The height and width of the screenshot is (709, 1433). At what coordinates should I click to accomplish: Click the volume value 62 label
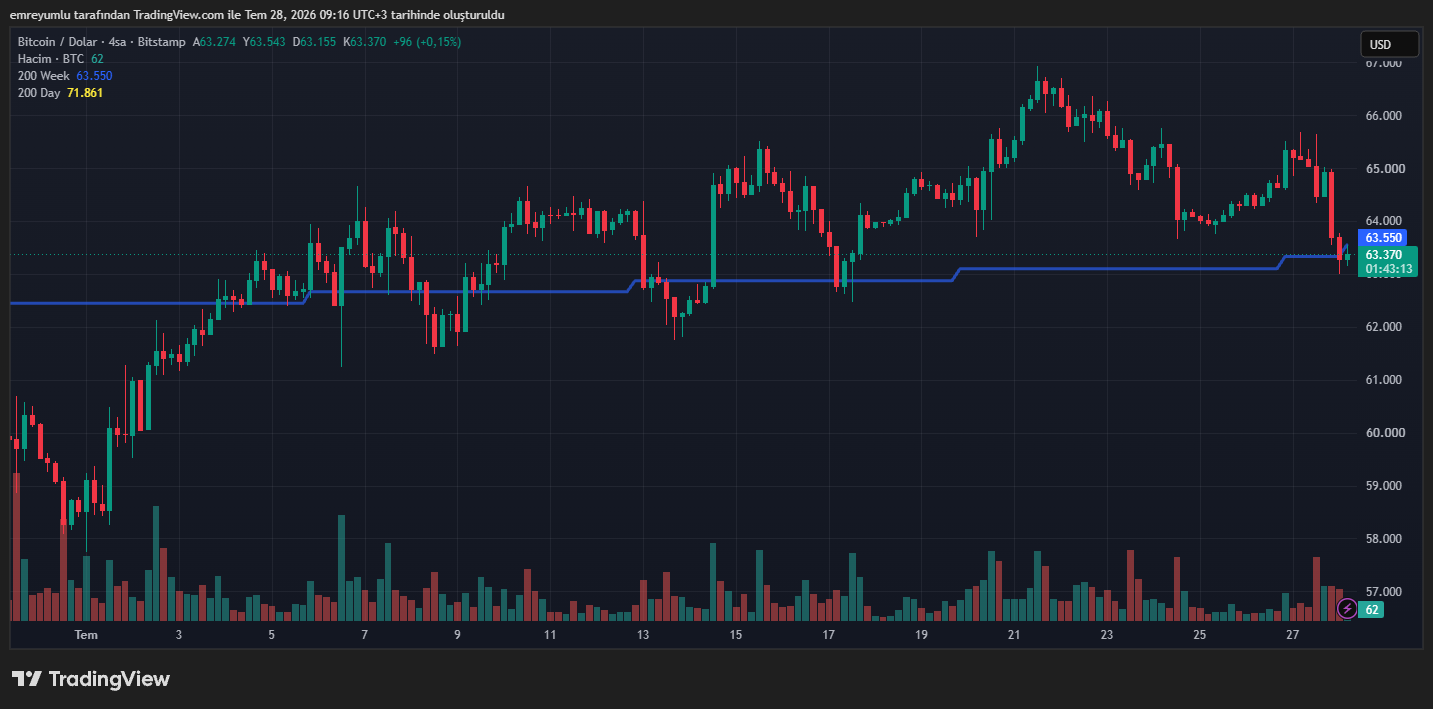pos(1371,609)
